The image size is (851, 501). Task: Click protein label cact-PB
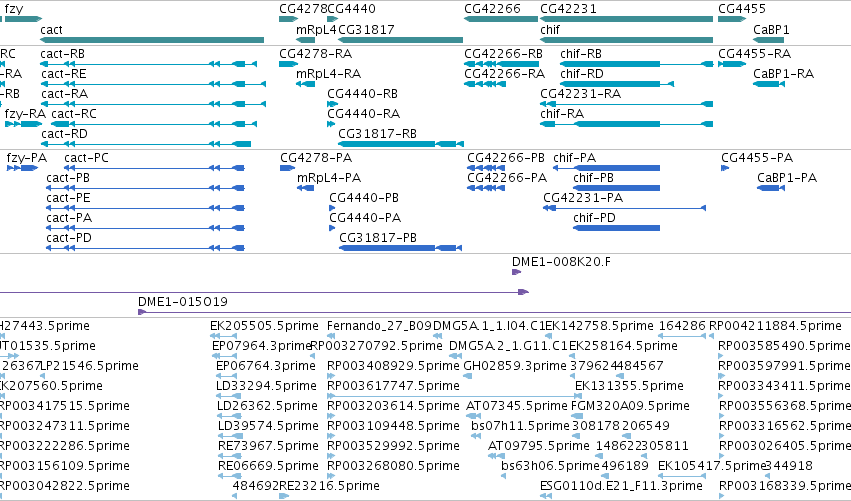pyautogui.click(x=68, y=178)
